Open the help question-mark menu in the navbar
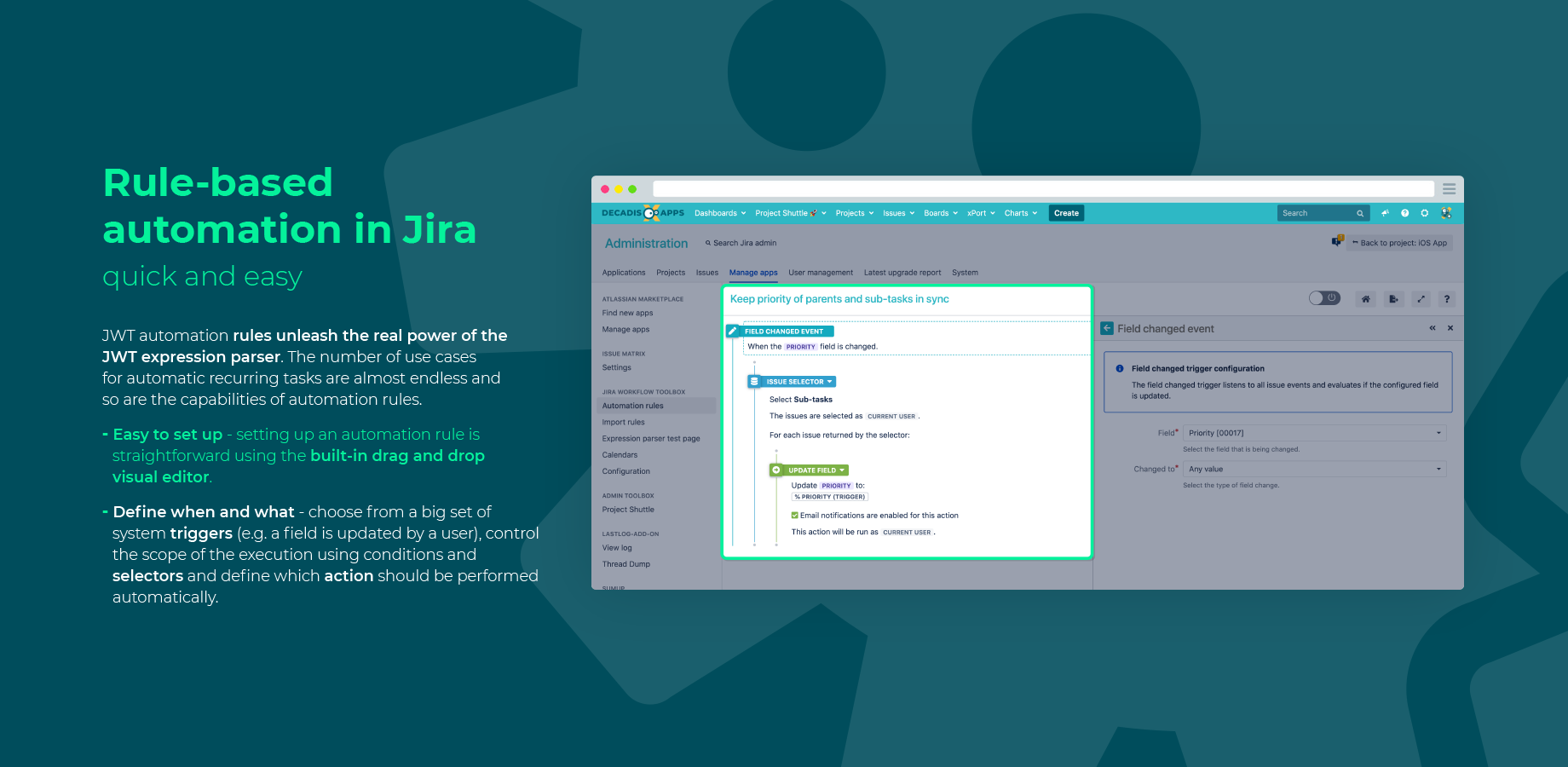Viewport: 1568px width, 767px height. click(x=1404, y=213)
